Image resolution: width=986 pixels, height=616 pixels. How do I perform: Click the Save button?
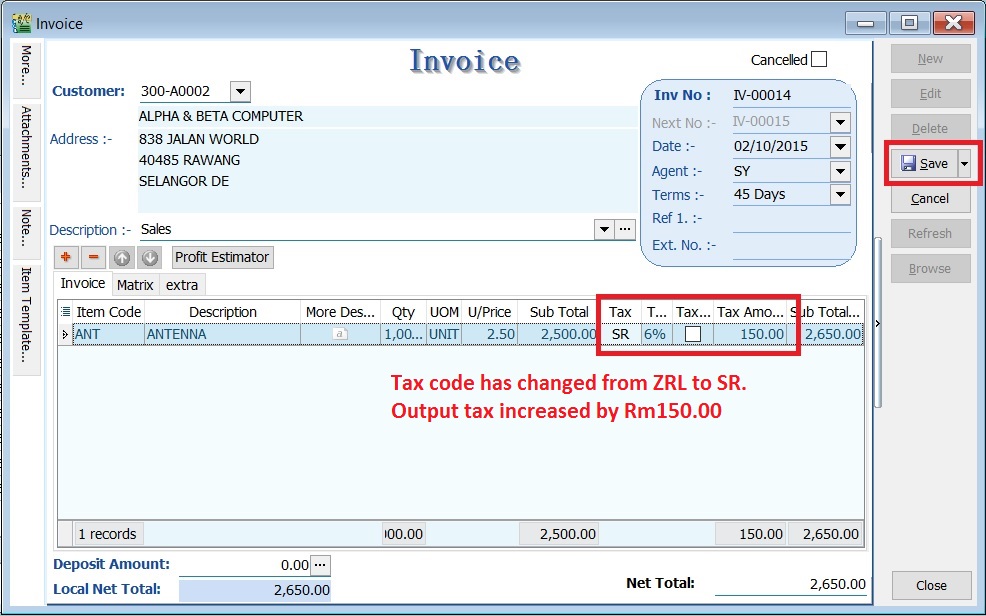pyautogui.click(x=924, y=163)
